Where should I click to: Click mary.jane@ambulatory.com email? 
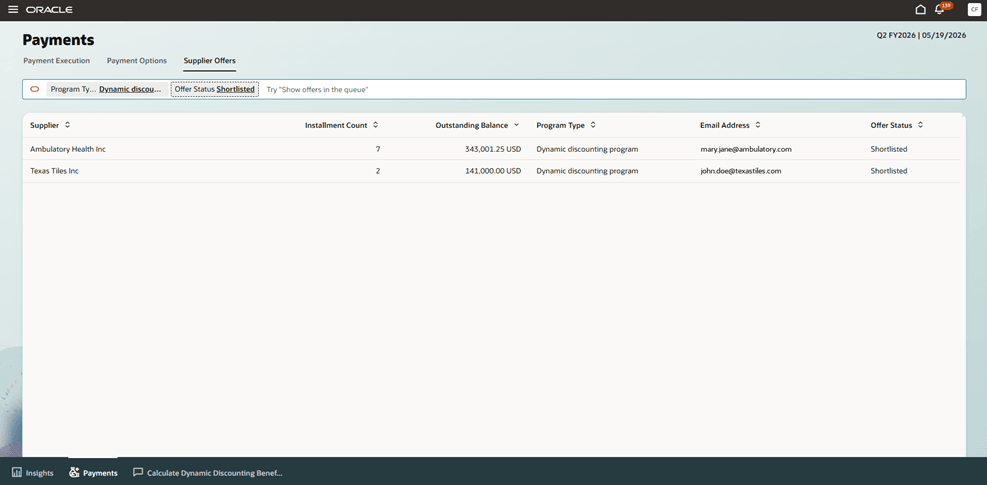745,149
